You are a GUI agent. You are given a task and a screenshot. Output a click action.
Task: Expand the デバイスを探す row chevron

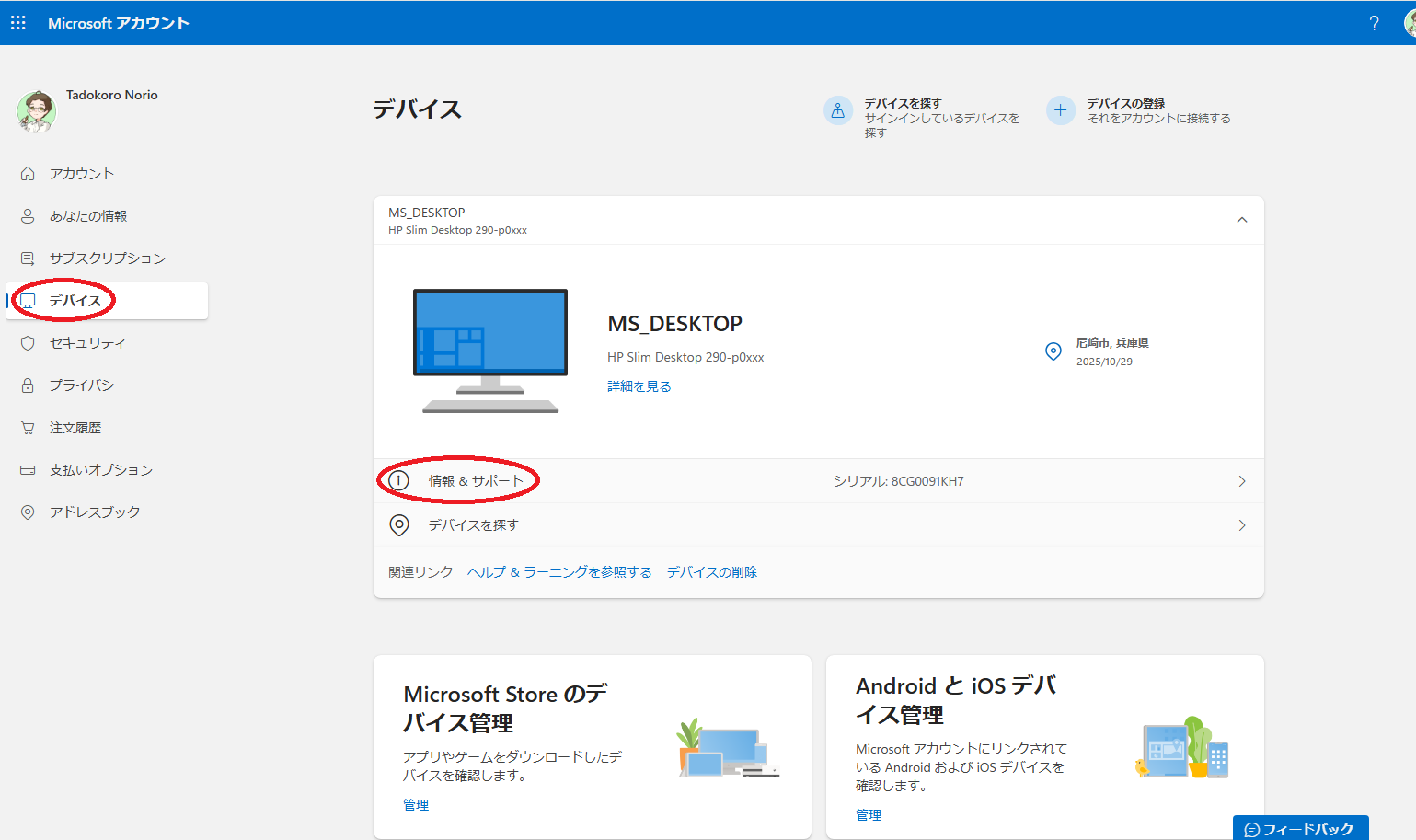[x=1241, y=525]
